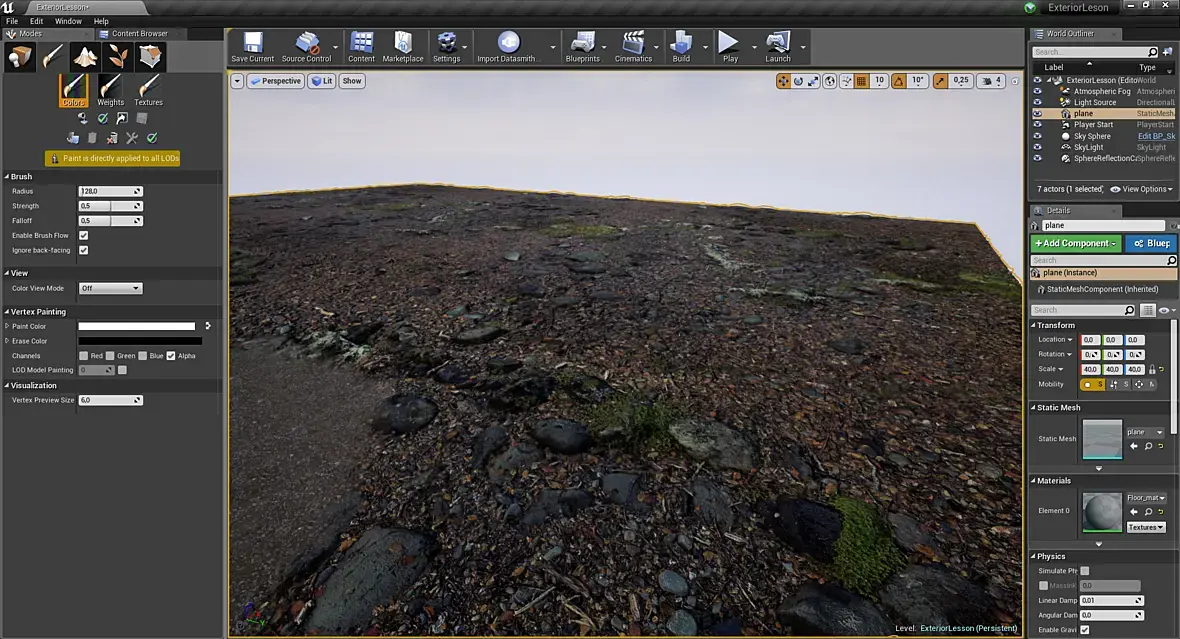Select the Foliage mode icon

point(117,57)
